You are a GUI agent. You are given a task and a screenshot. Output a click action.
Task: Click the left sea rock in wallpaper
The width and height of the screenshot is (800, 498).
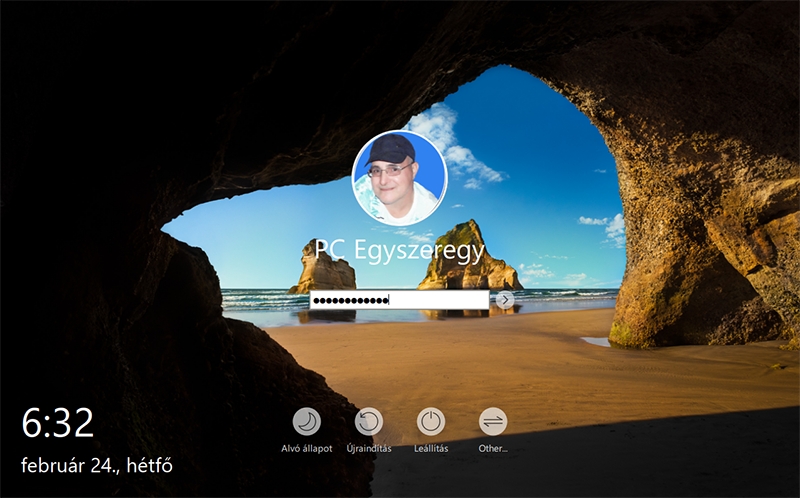click(320, 269)
